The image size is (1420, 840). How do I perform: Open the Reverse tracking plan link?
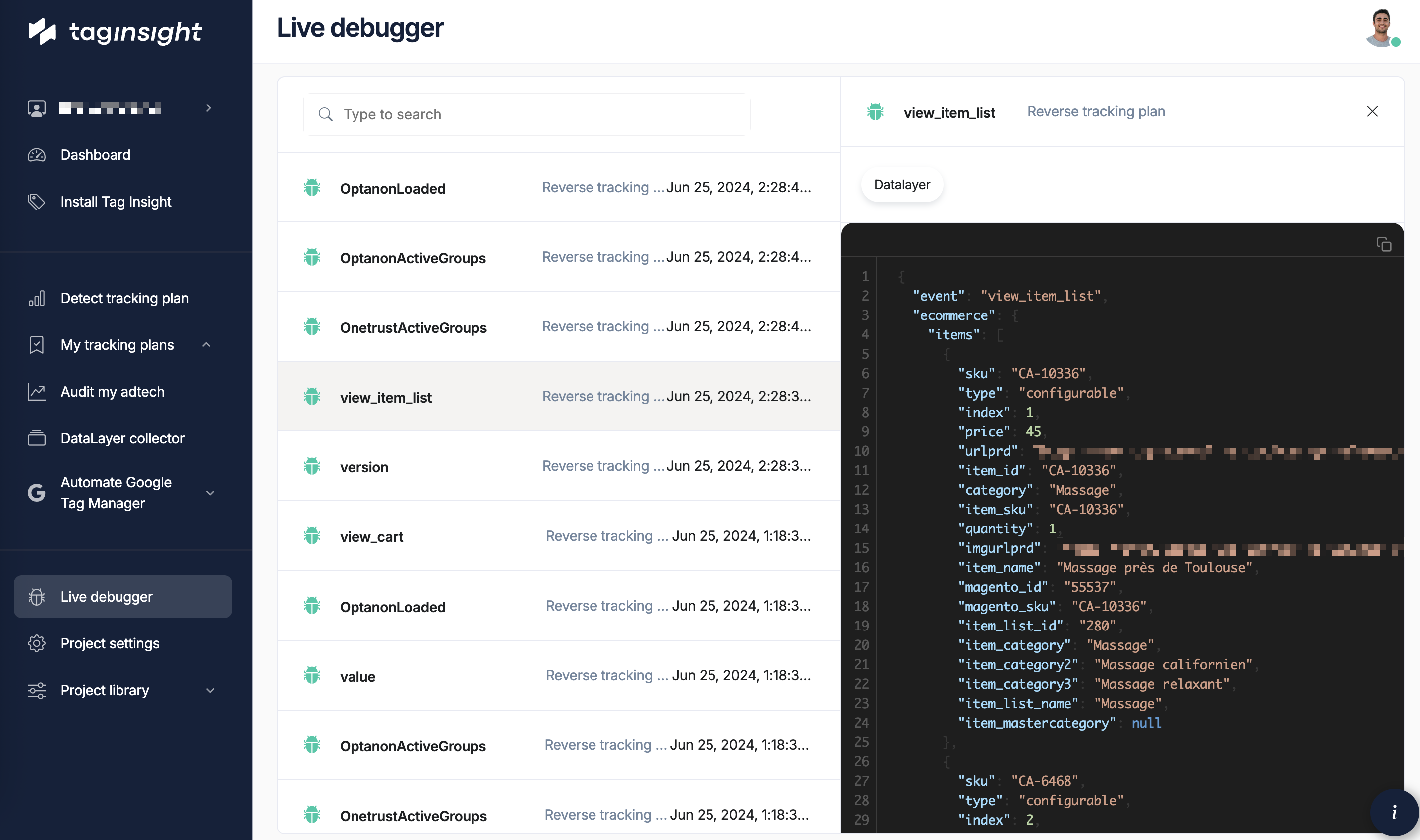[x=1096, y=111]
